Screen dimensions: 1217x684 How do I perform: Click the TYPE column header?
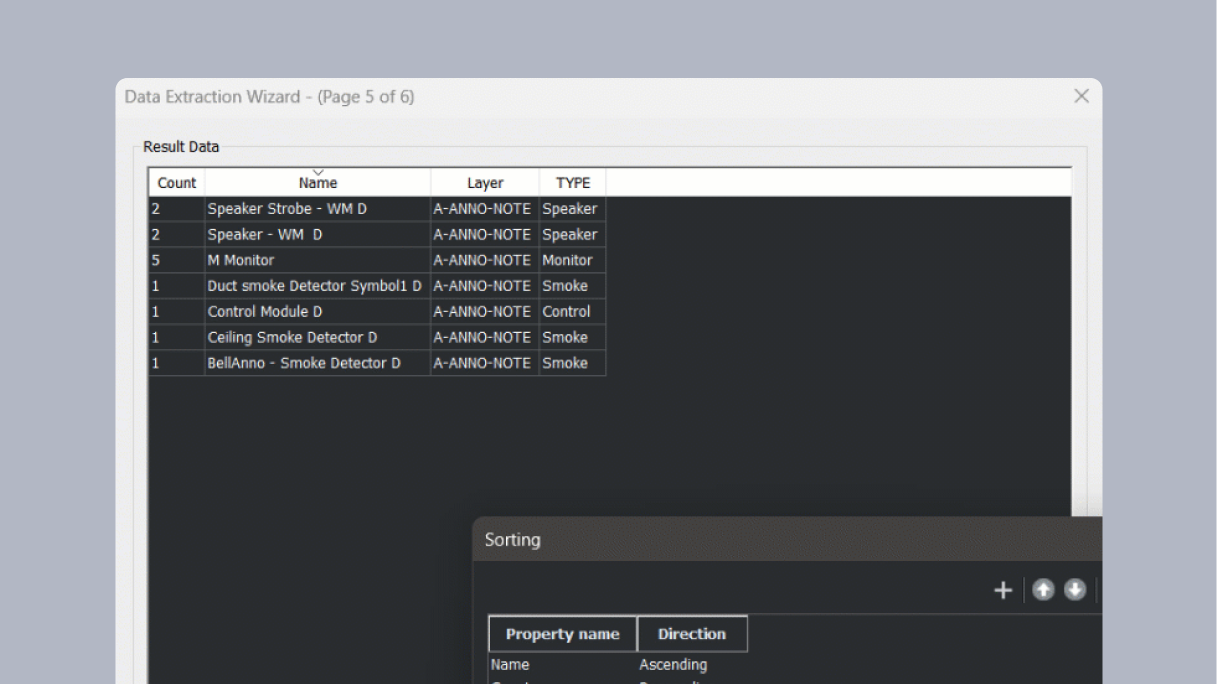(x=573, y=182)
